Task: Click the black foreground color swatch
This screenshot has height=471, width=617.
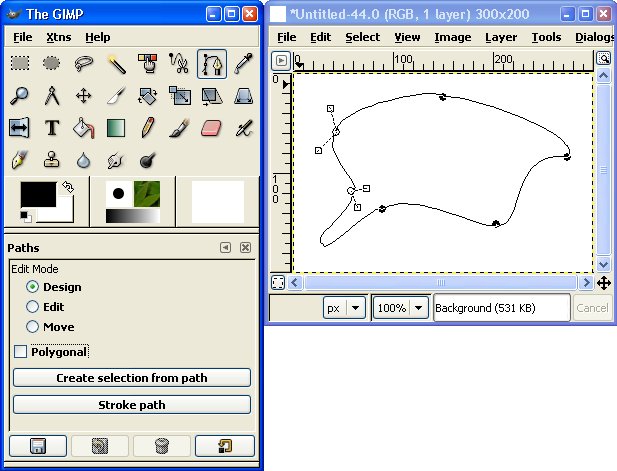Action: (38, 194)
